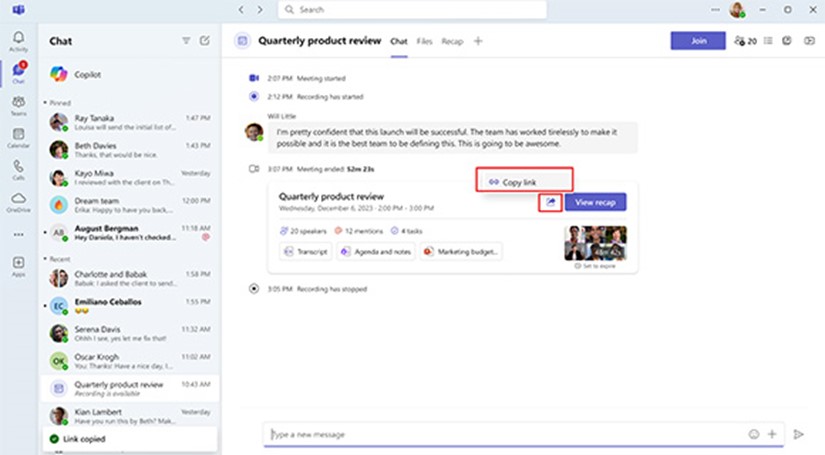The height and width of the screenshot is (455, 825).
Task: Send the message with arrow icon
Action: (798, 434)
